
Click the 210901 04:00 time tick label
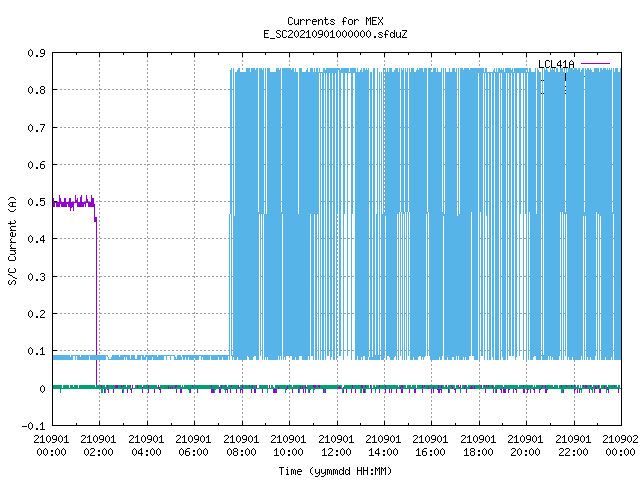[146, 446]
